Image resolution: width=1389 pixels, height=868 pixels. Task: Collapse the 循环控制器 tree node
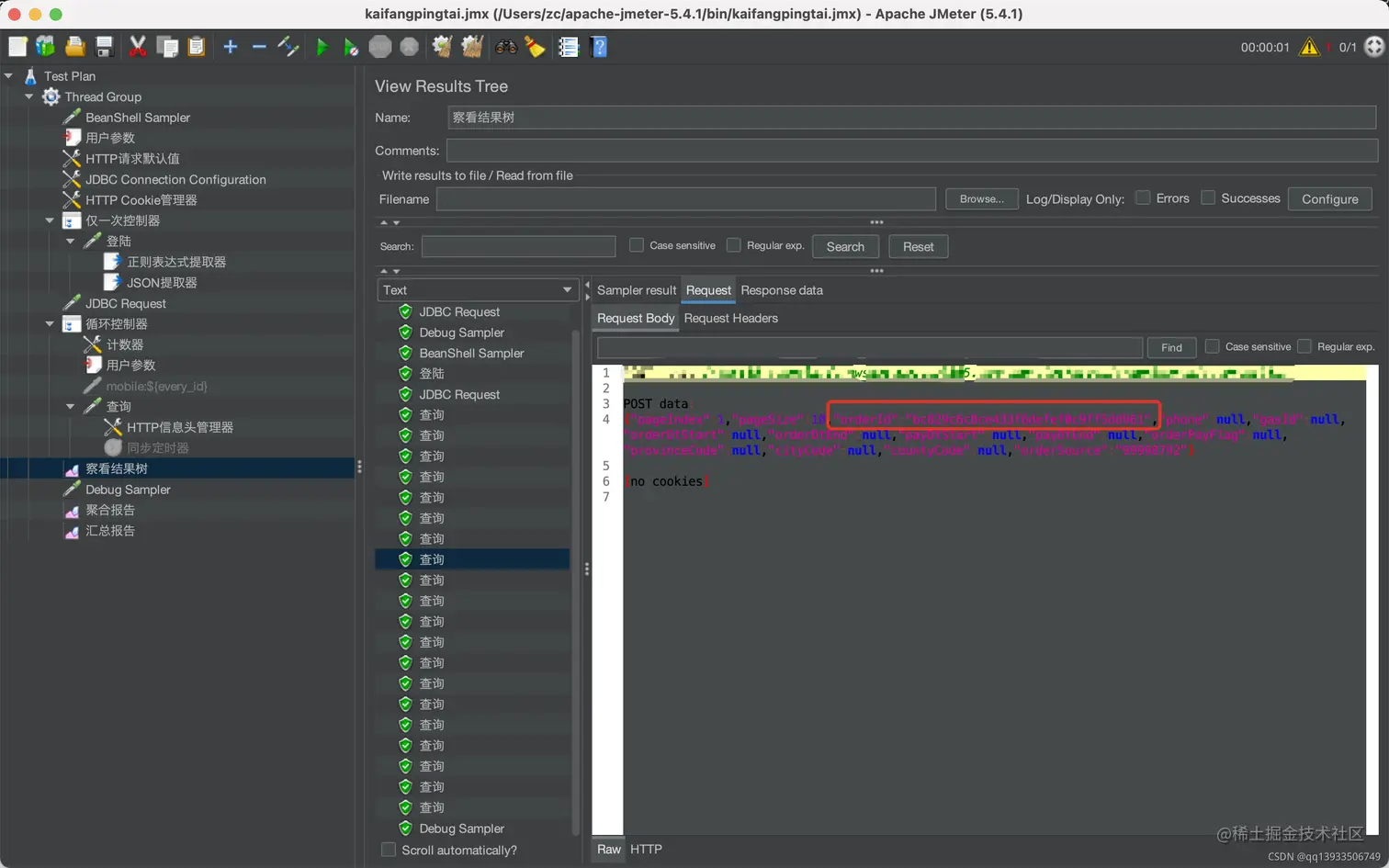pos(50,324)
